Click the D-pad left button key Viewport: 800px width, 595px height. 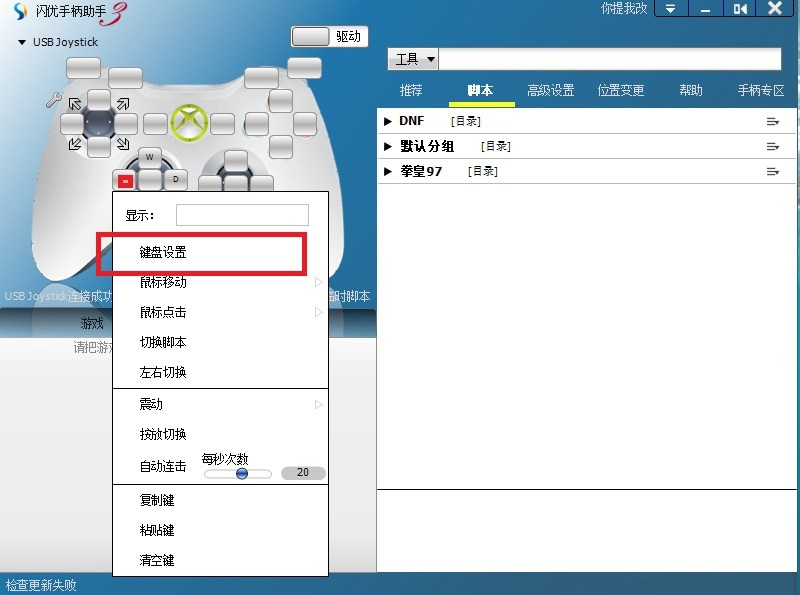click(x=72, y=124)
